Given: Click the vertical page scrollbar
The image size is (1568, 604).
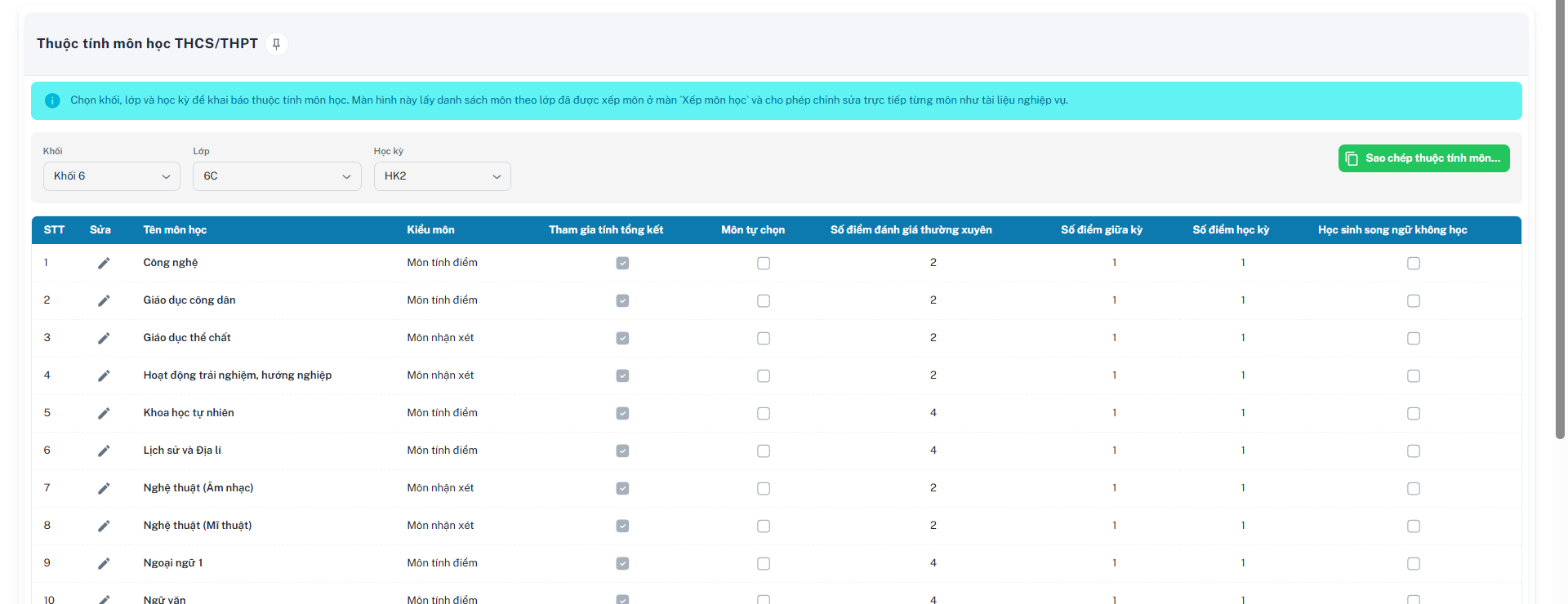Looking at the screenshot, I should pos(1560,220).
